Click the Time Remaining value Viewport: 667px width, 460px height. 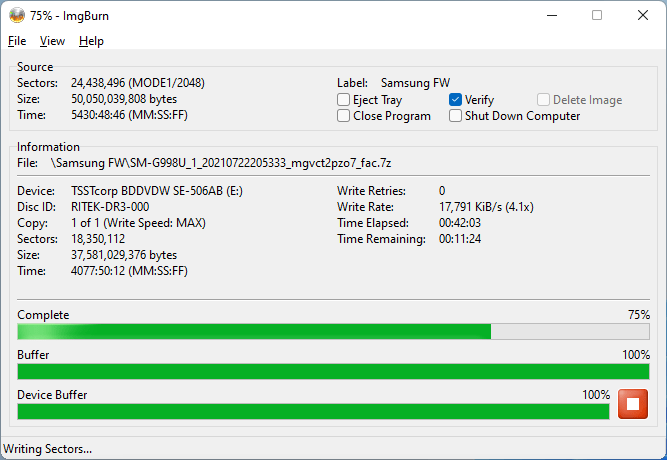[461, 239]
